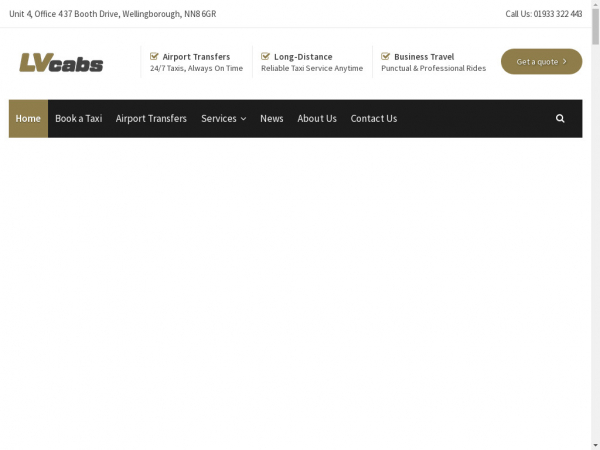This screenshot has height=450, width=600.
Task: Click the Call Us phone number
Action: tap(558, 14)
